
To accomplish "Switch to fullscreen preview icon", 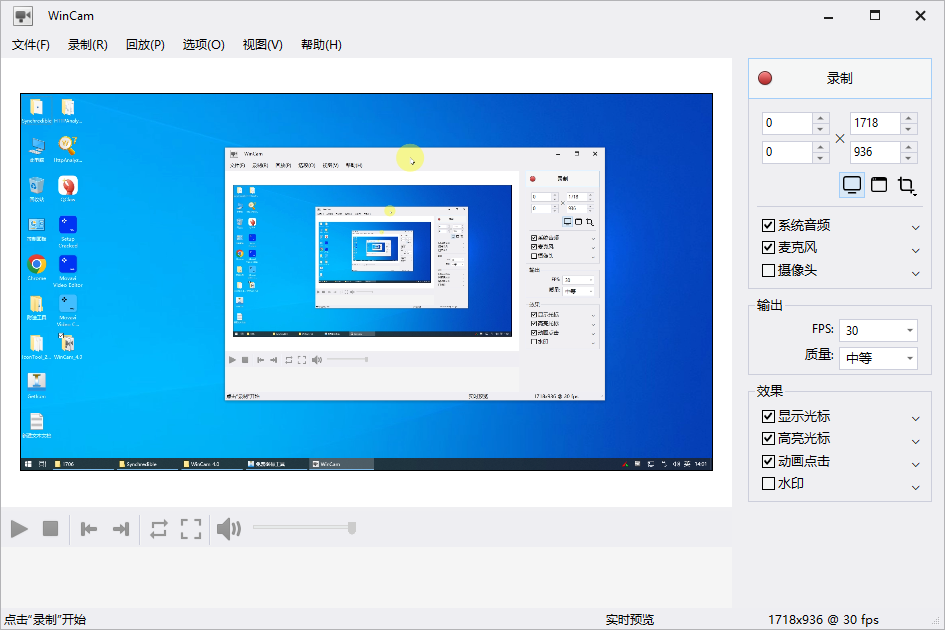I will [x=191, y=529].
